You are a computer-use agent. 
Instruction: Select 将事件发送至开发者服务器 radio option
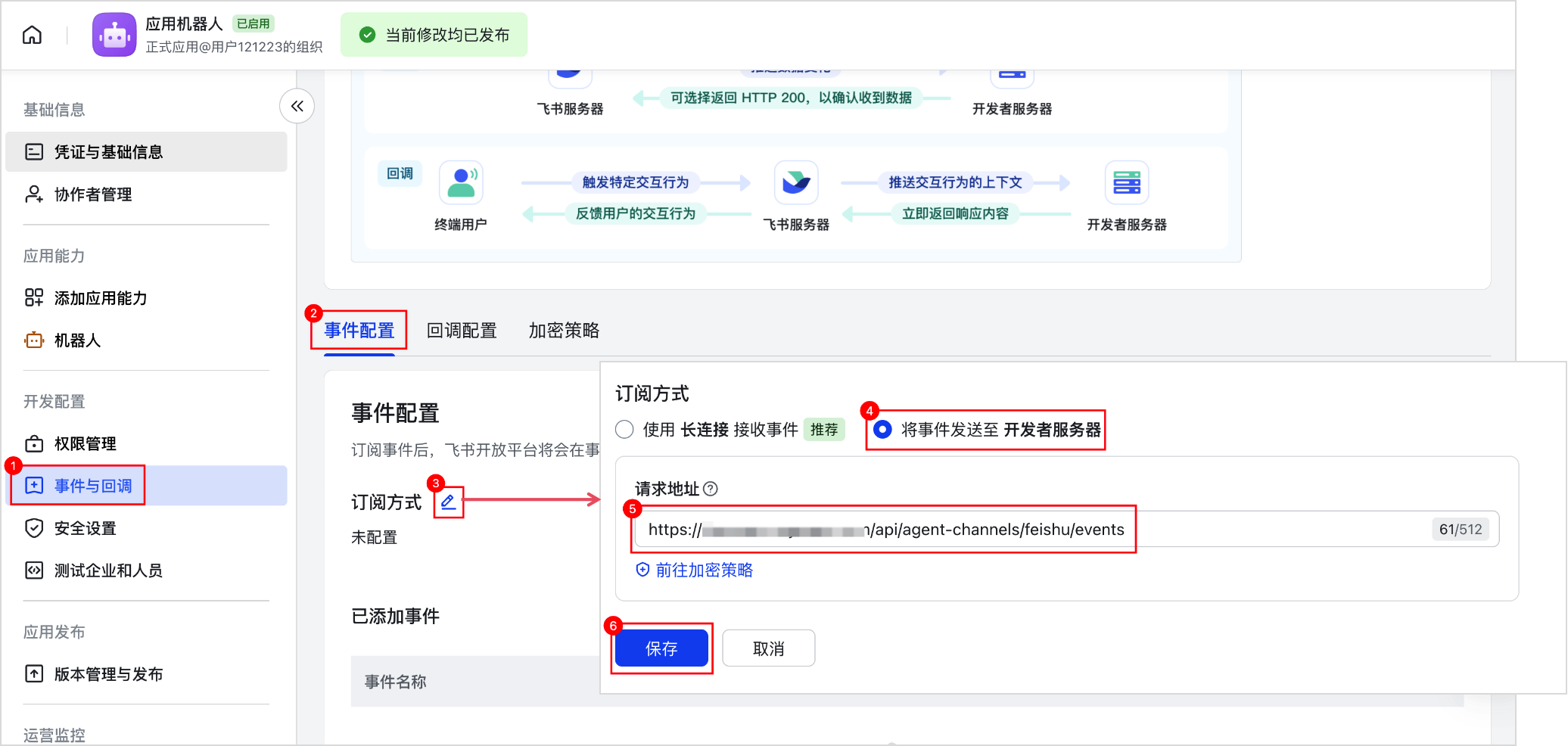pyautogui.click(x=882, y=430)
